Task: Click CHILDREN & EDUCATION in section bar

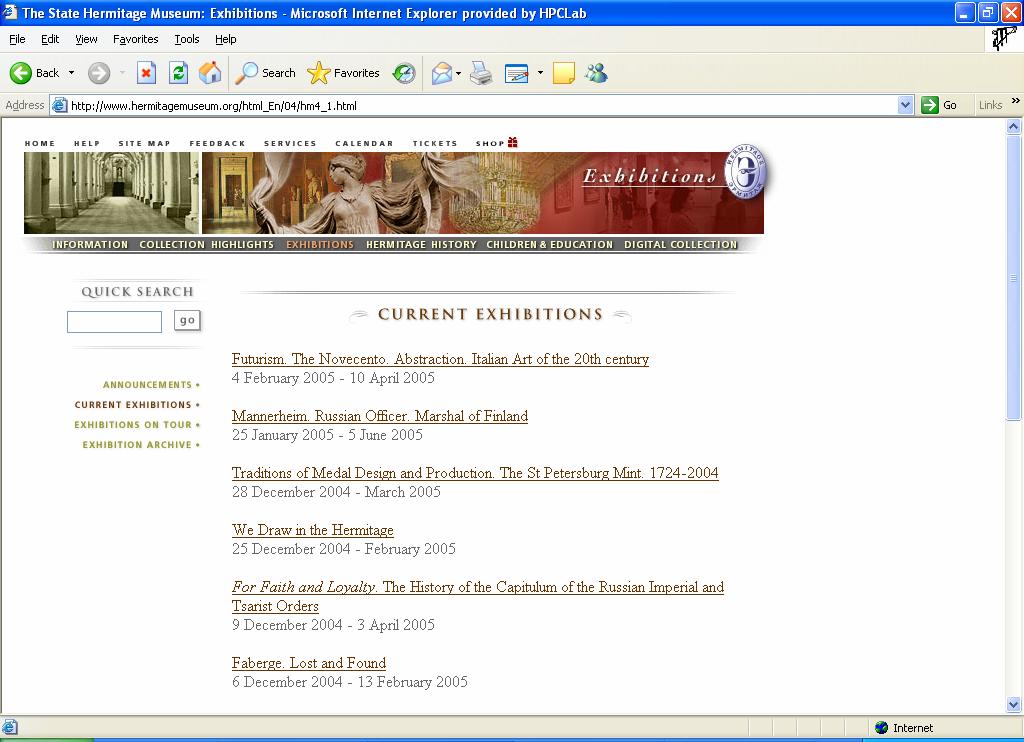Action: 550,244
